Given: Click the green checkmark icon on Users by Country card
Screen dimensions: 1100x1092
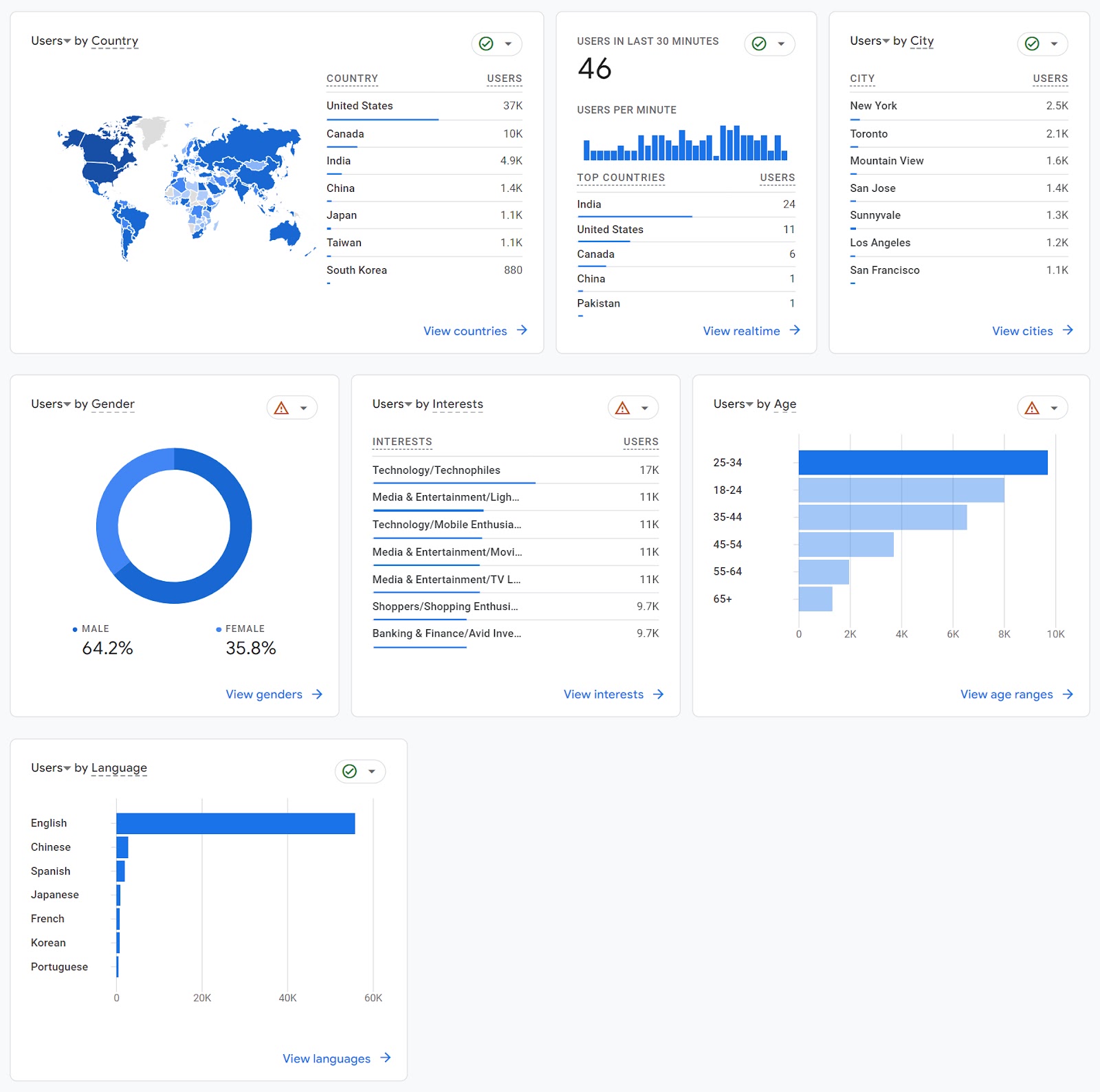Looking at the screenshot, I should pyautogui.click(x=486, y=43).
